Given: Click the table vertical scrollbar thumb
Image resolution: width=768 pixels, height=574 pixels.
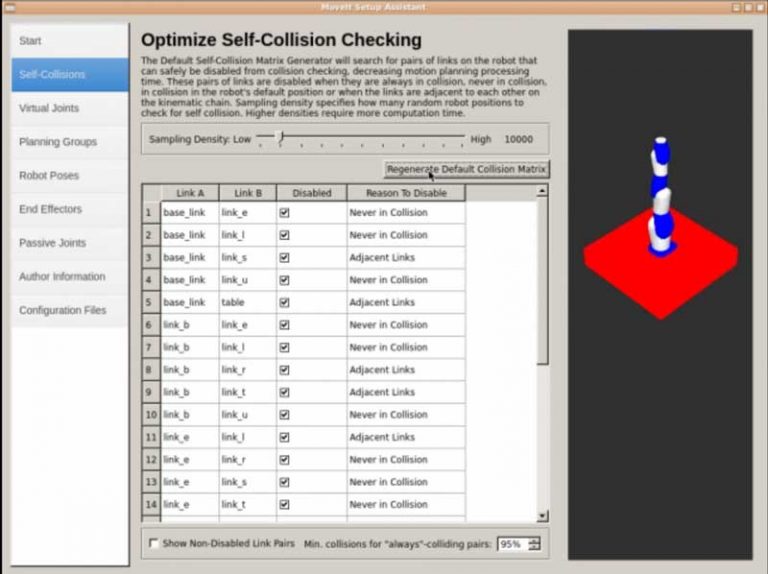Looking at the screenshot, I should (x=542, y=281).
